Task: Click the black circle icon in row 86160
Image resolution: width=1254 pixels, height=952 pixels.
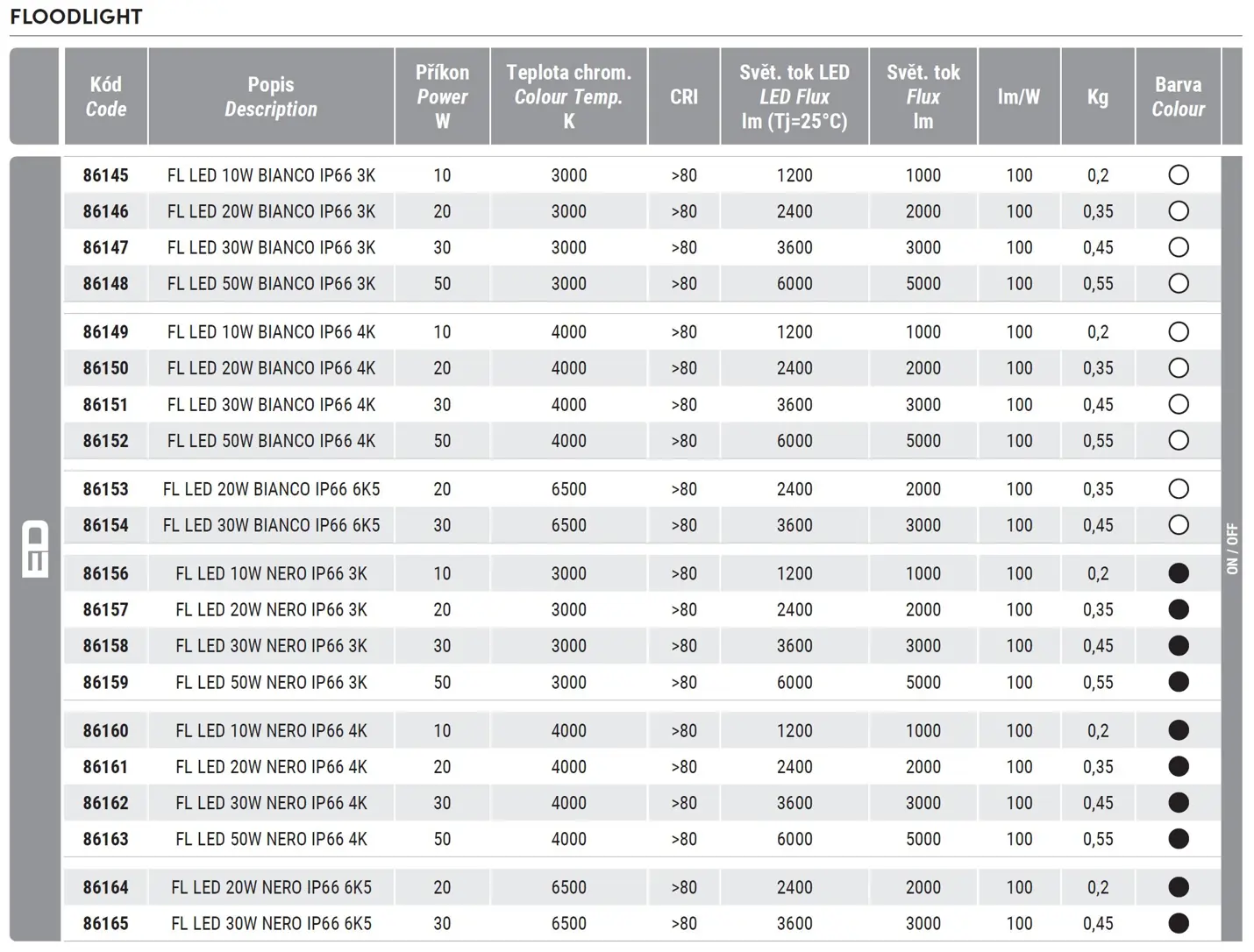Action: (x=1179, y=730)
